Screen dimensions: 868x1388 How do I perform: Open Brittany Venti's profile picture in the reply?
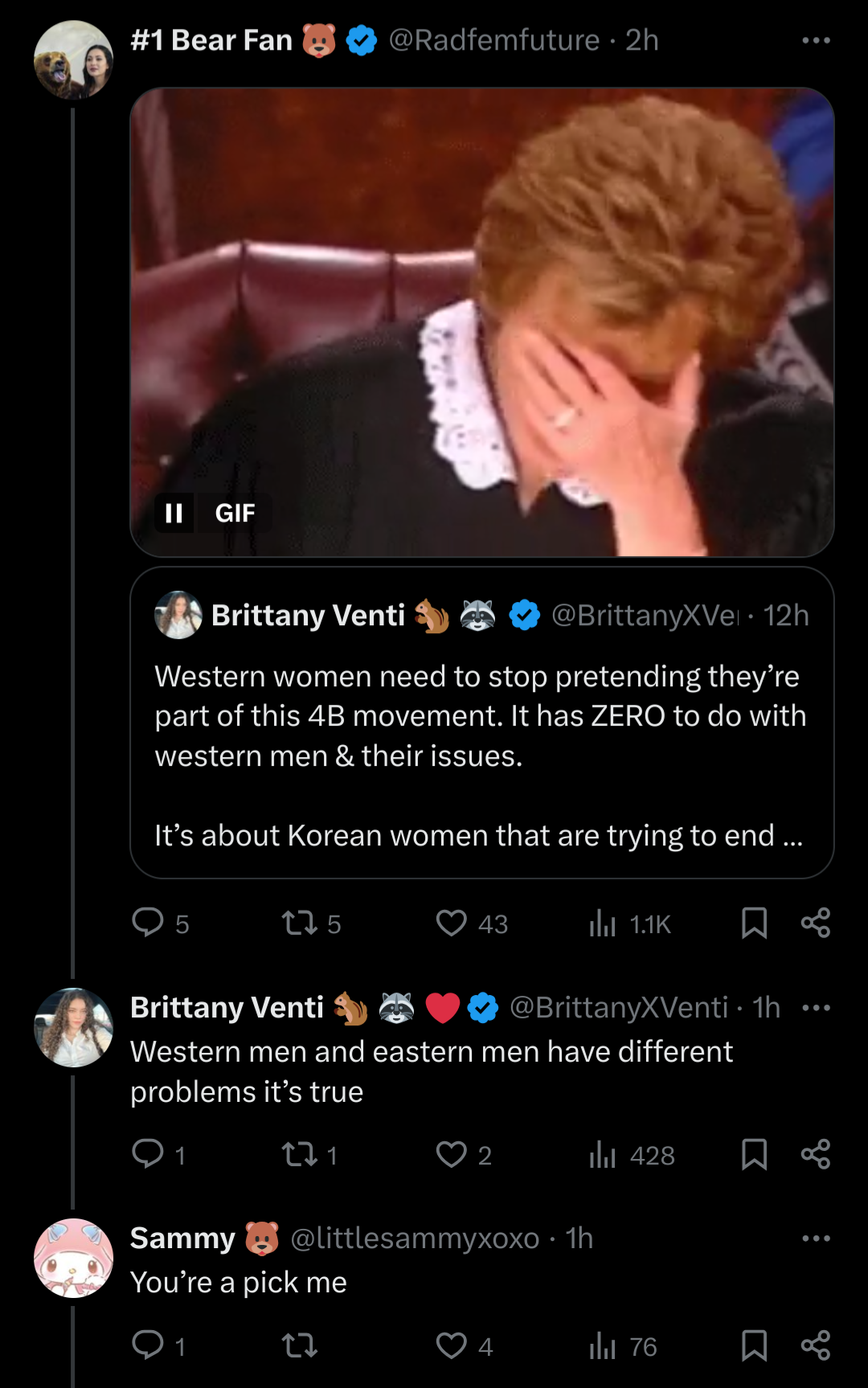pyautogui.click(x=73, y=1027)
